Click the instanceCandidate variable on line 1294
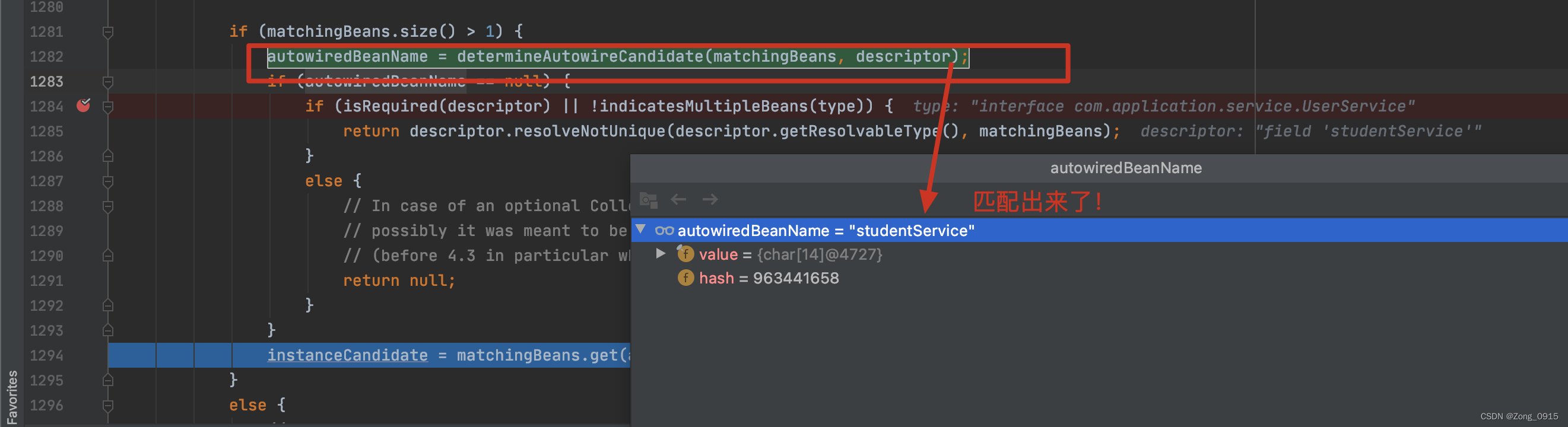Image resolution: width=1568 pixels, height=427 pixels. pos(347,355)
